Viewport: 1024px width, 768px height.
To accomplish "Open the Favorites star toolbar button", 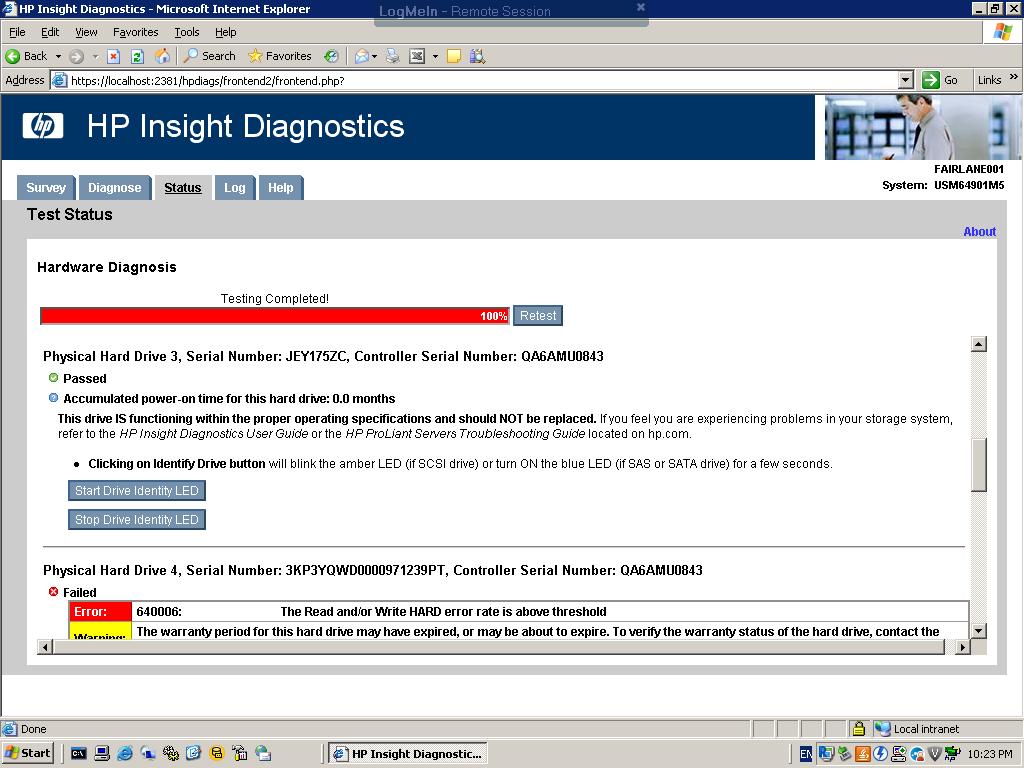I will pos(280,56).
